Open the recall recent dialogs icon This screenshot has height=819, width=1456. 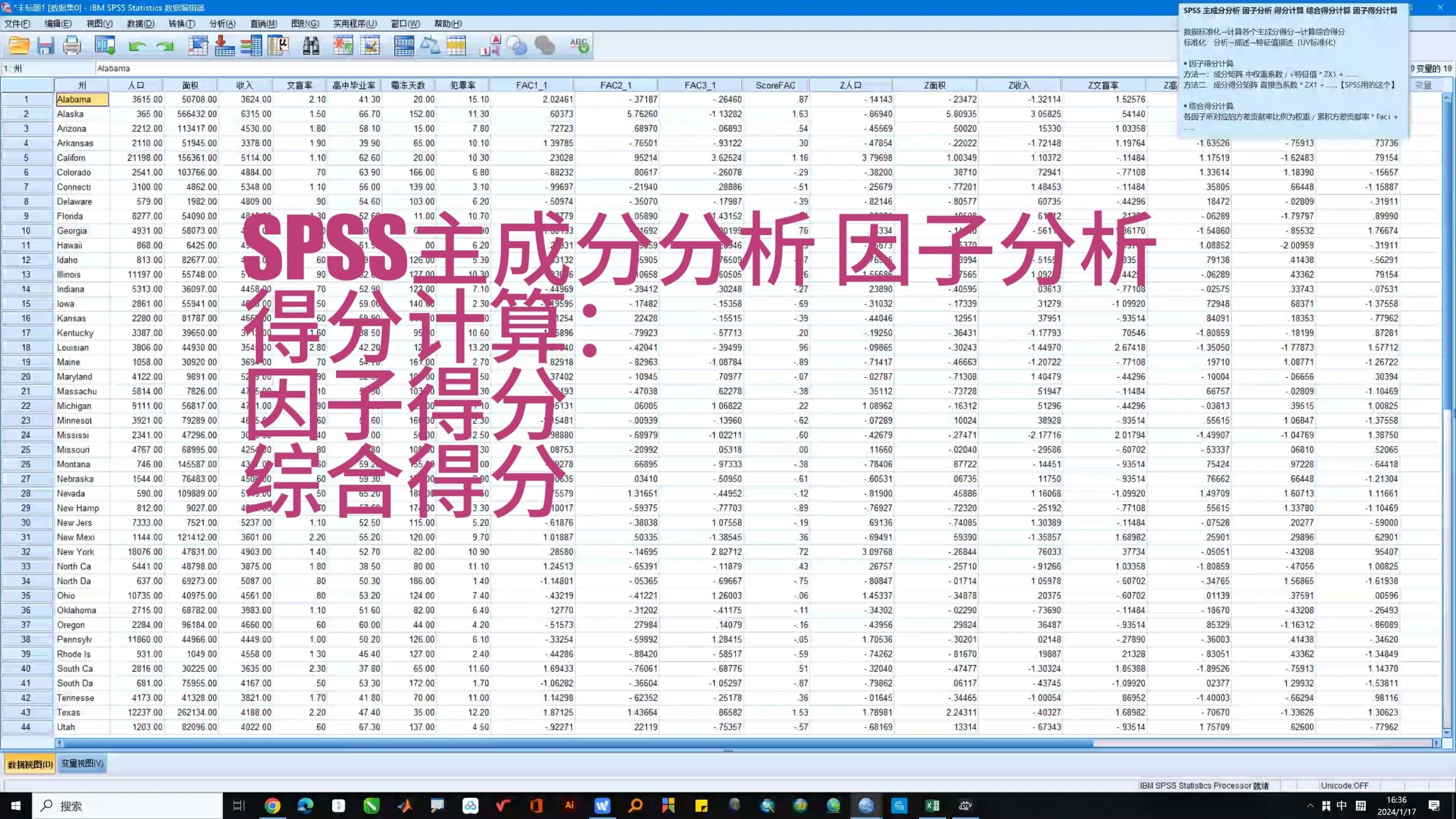tap(105, 45)
